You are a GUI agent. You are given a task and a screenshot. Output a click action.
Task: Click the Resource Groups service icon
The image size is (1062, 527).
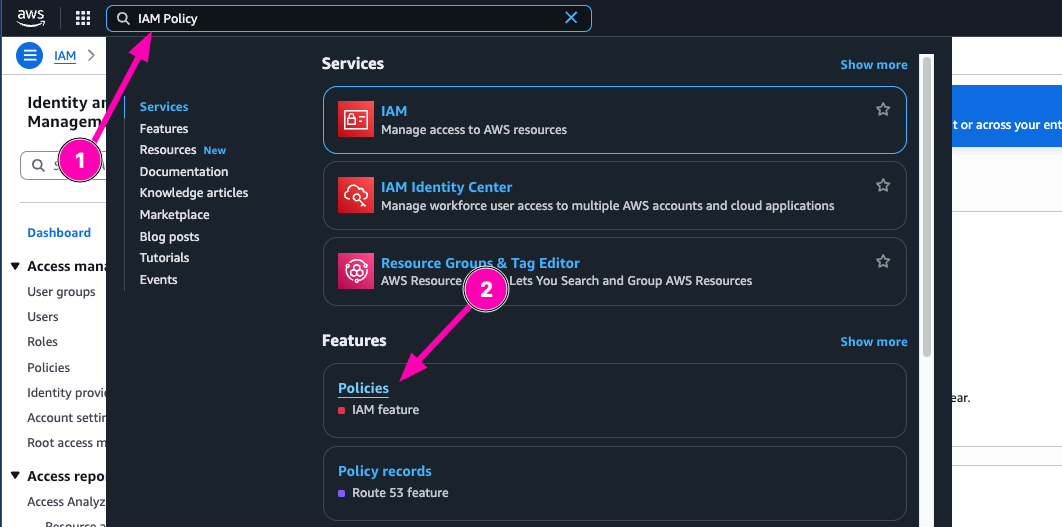pos(355,271)
